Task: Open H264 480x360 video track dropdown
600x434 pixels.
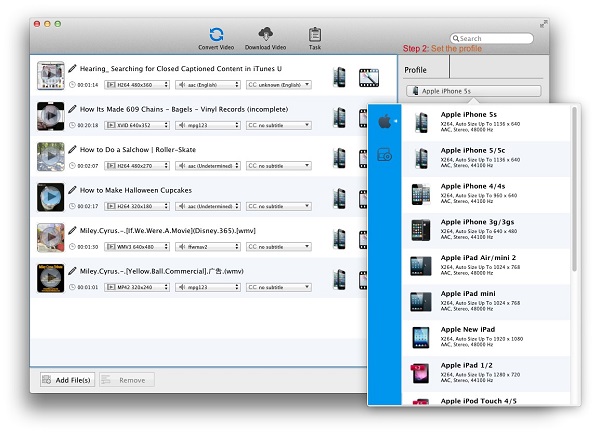Action: [137, 85]
